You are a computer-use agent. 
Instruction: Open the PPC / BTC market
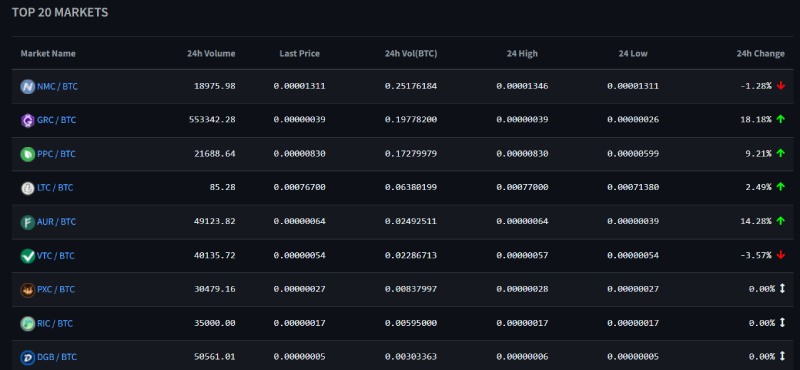click(x=56, y=154)
